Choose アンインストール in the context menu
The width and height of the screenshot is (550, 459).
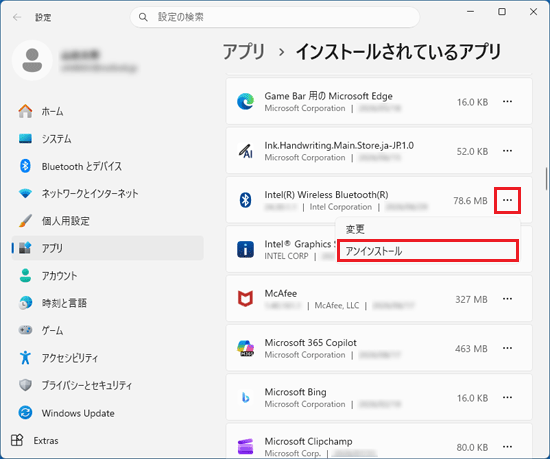(x=428, y=251)
